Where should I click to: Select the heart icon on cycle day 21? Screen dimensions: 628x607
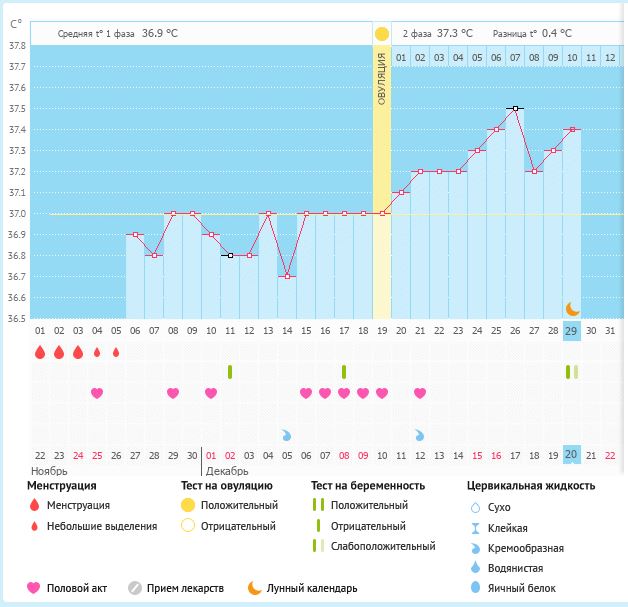[420, 393]
